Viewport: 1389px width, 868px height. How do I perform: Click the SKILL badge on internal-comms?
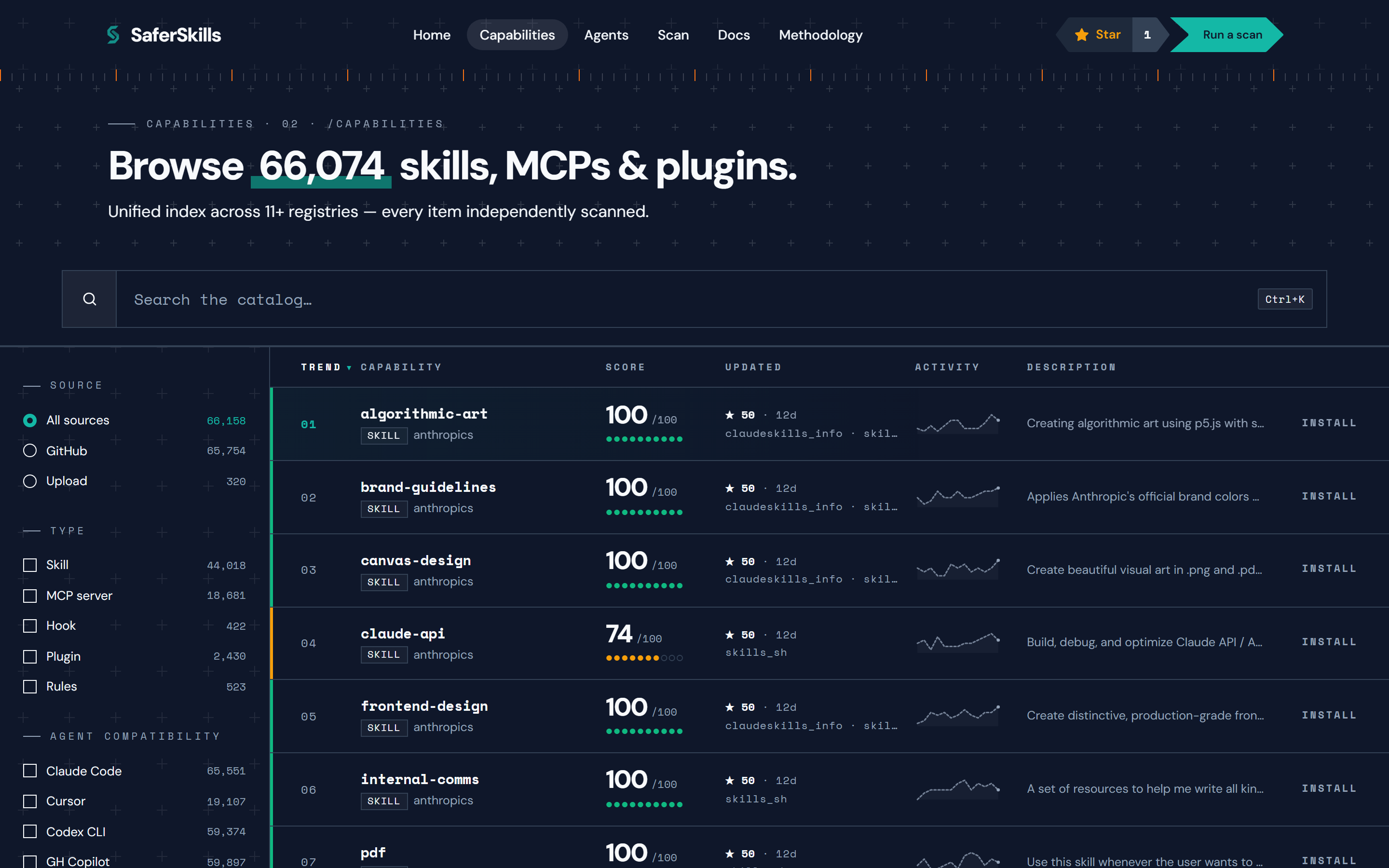(x=383, y=801)
